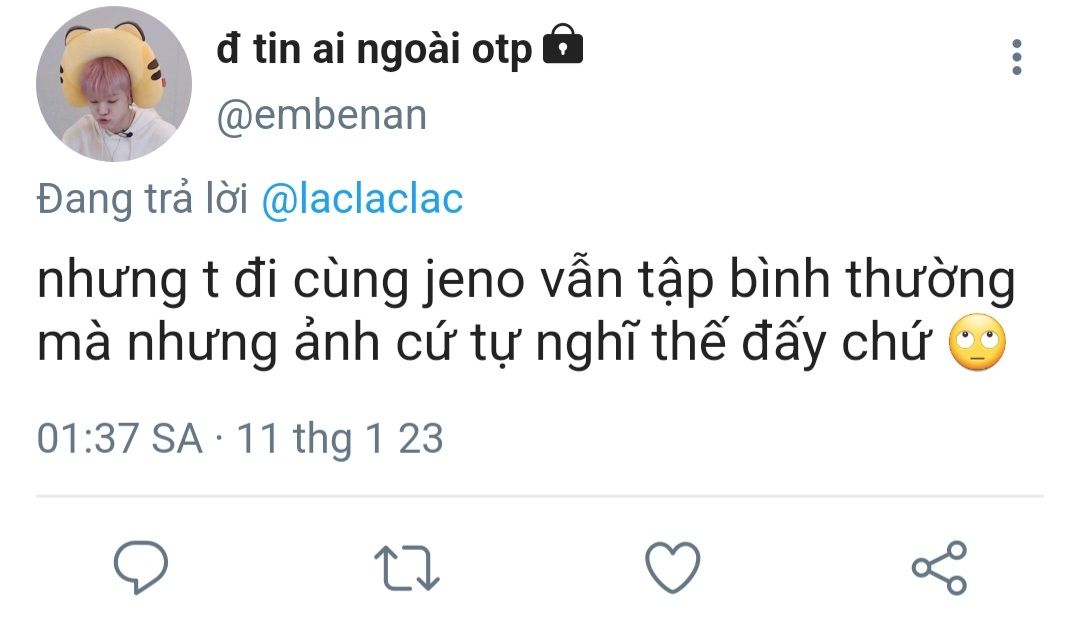Image resolution: width=1080 pixels, height=629 pixels.
Task: Click the "Đang trả lời" label
Action: tap(142, 199)
